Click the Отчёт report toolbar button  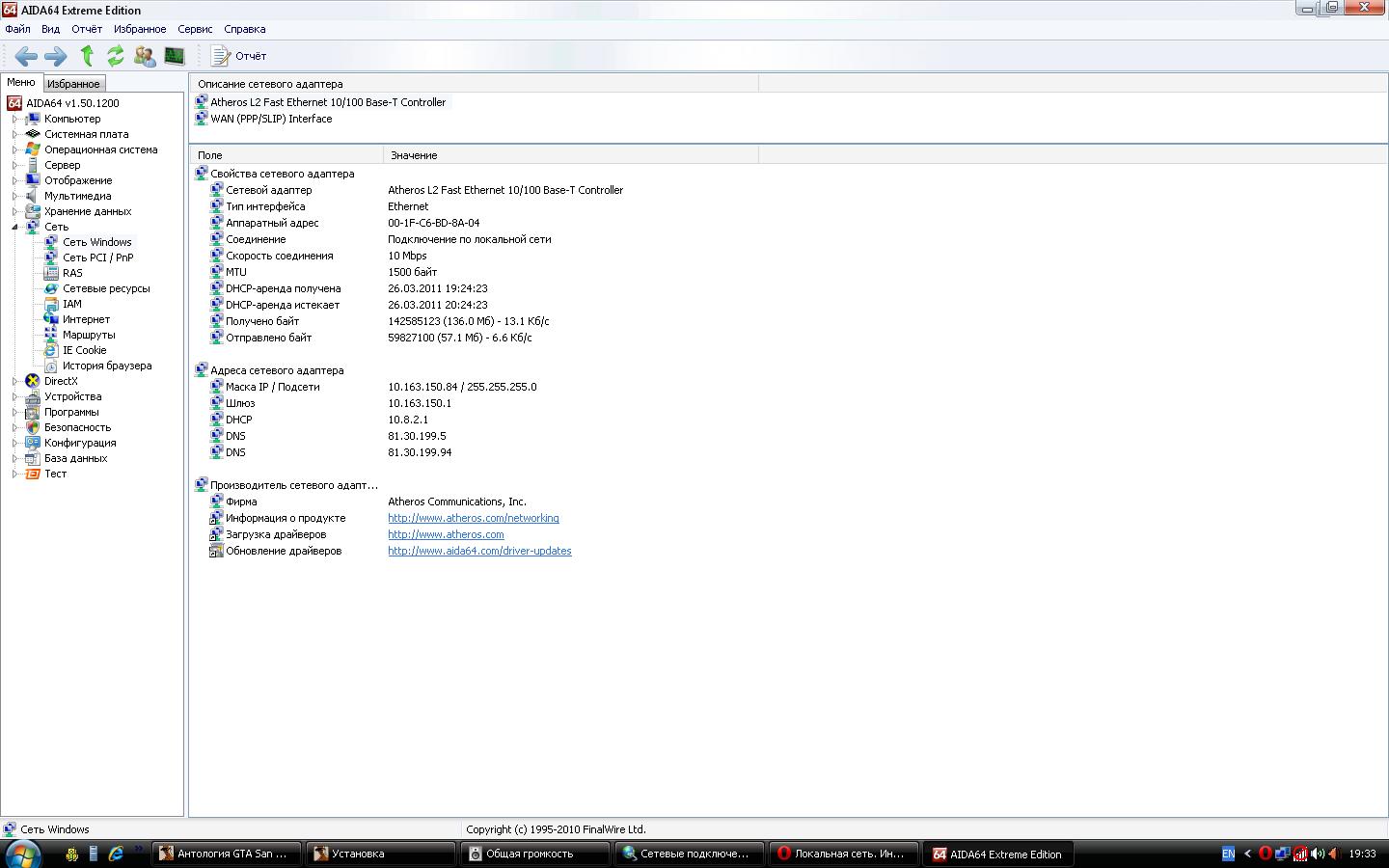pos(239,56)
